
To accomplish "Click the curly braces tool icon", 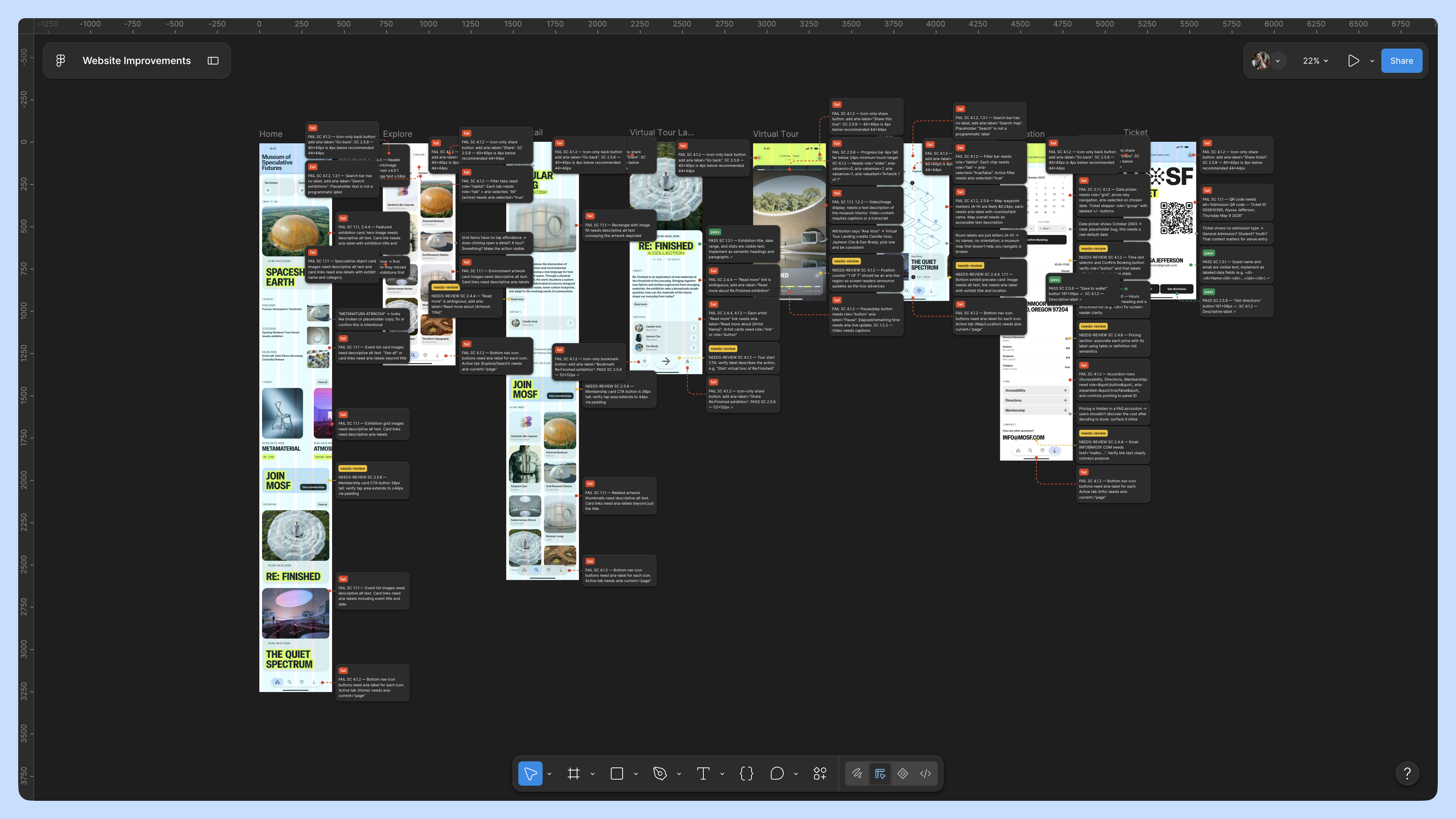I will (x=746, y=773).
